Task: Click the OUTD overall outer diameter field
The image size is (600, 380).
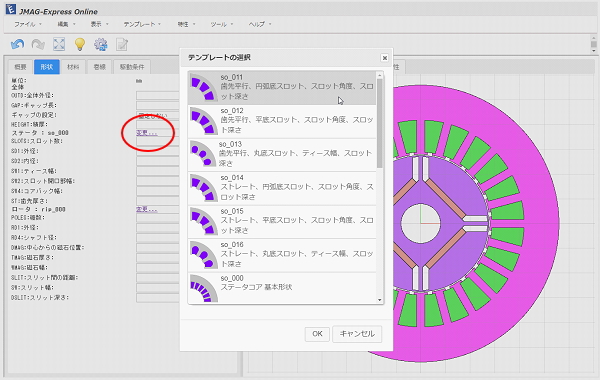Action: [158, 95]
